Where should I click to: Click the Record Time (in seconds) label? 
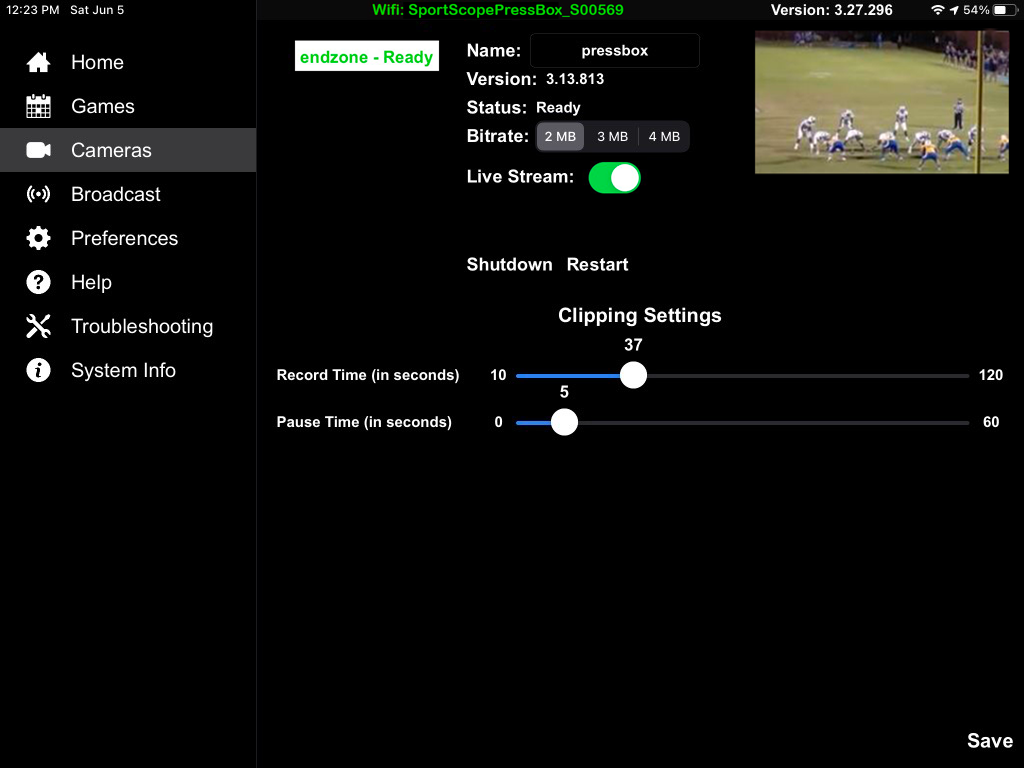click(x=368, y=375)
